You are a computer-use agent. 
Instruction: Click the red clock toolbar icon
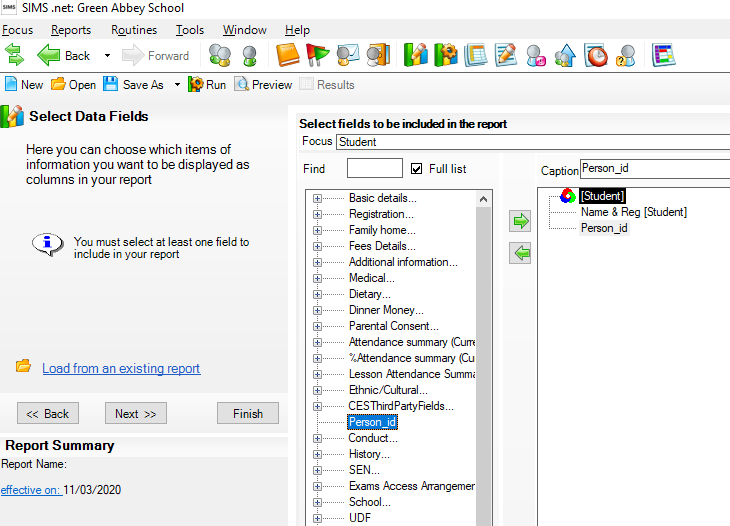click(596, 56)
